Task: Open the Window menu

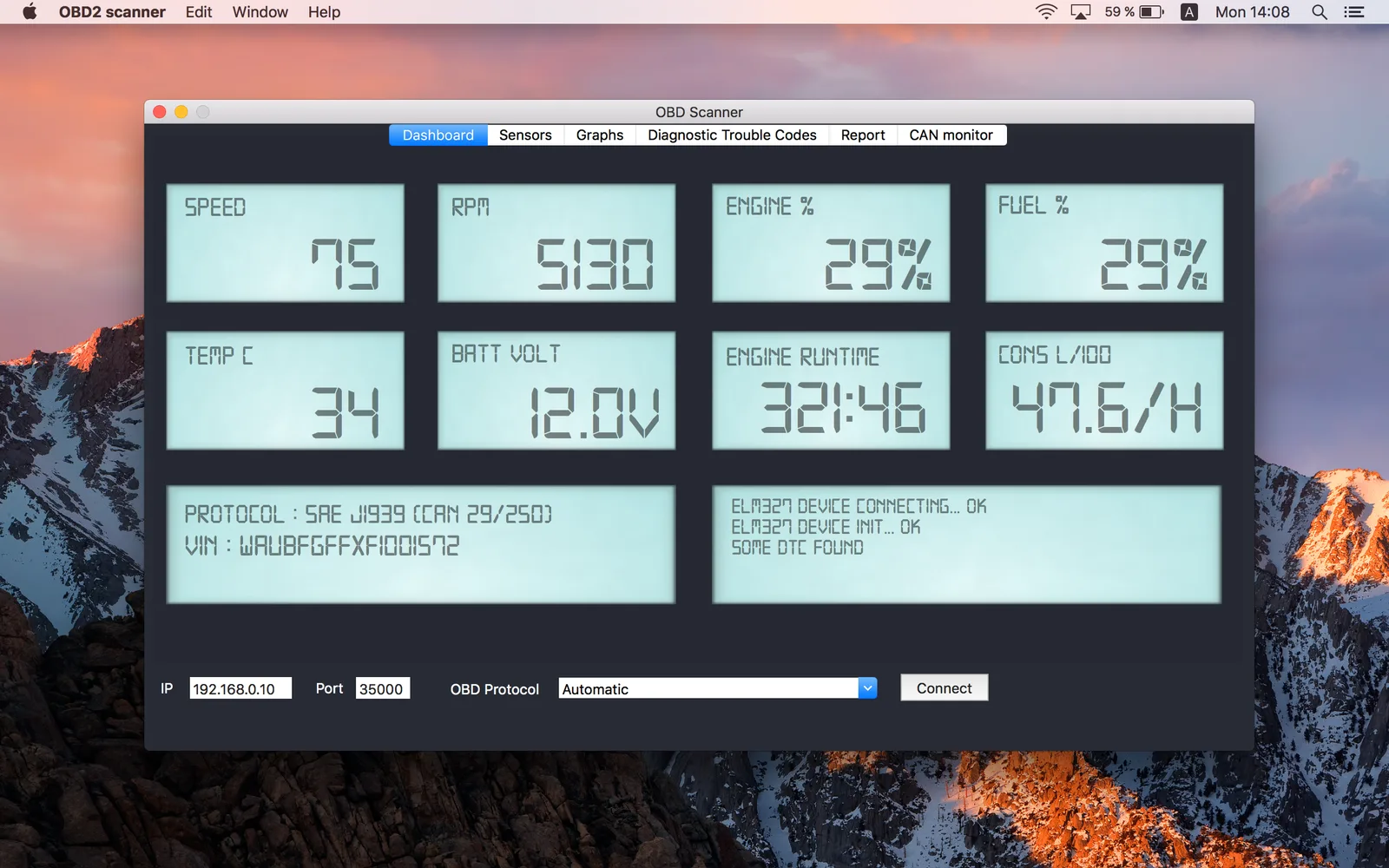Action: coord(260,11)
